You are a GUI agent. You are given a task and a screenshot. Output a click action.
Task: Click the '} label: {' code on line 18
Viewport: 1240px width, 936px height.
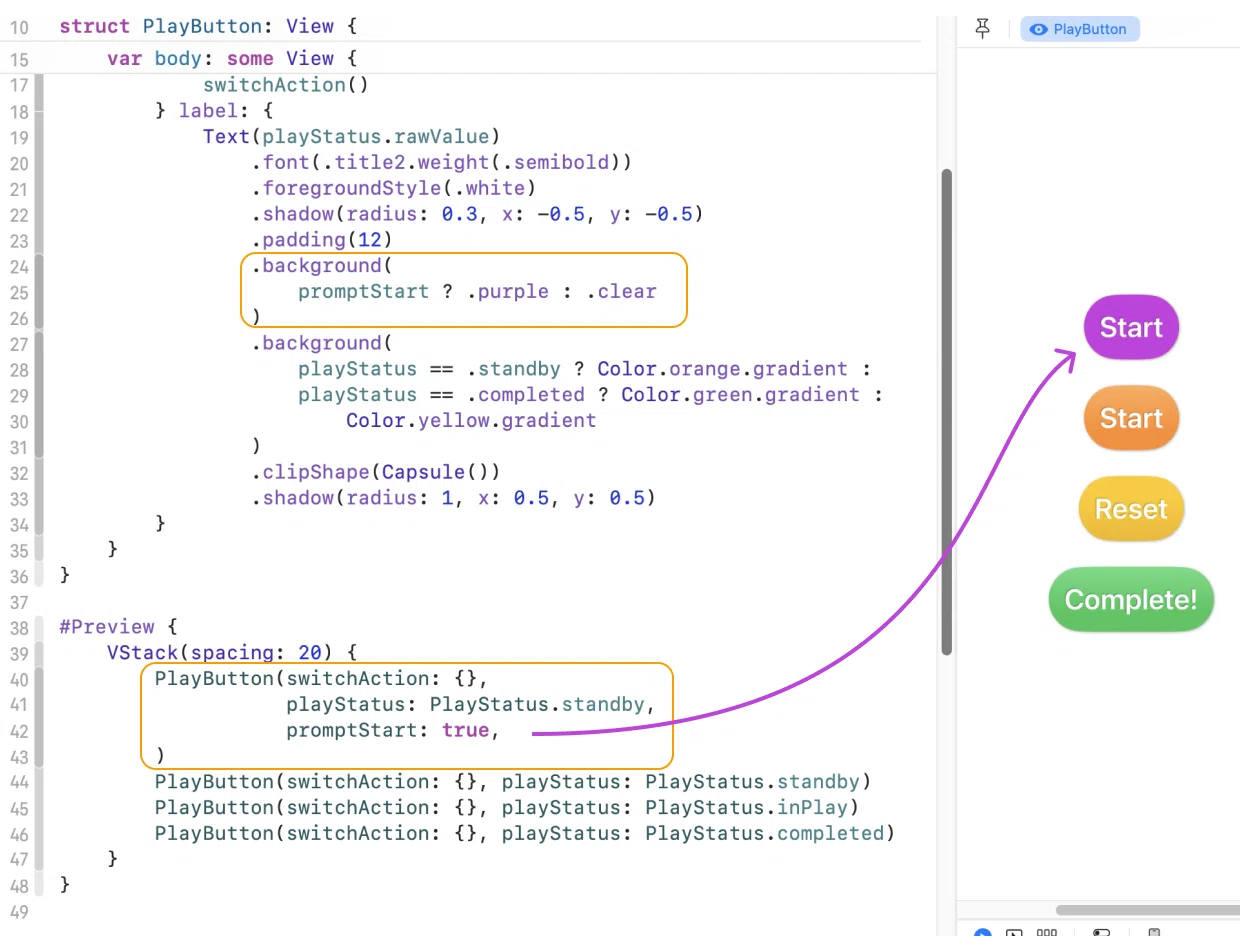click(x=214, y=111)
